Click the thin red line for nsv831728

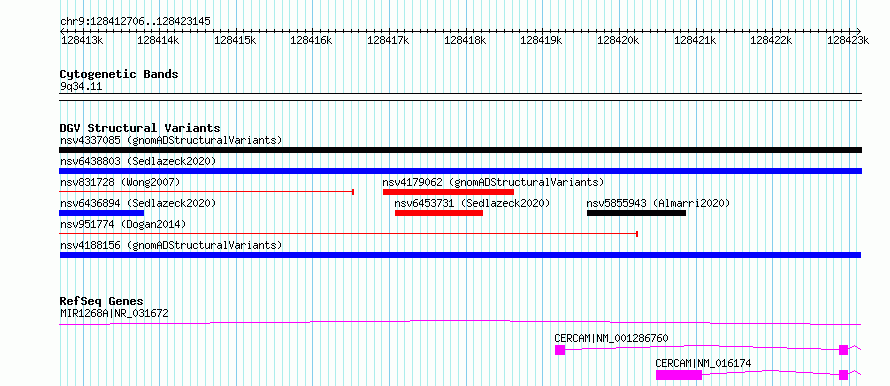(x=207, y=192)
